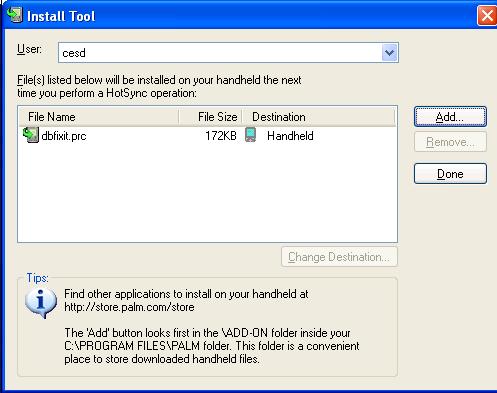Click the Handheld destination text
Viewport: 497px width, 393px height.
pos(290,136)
